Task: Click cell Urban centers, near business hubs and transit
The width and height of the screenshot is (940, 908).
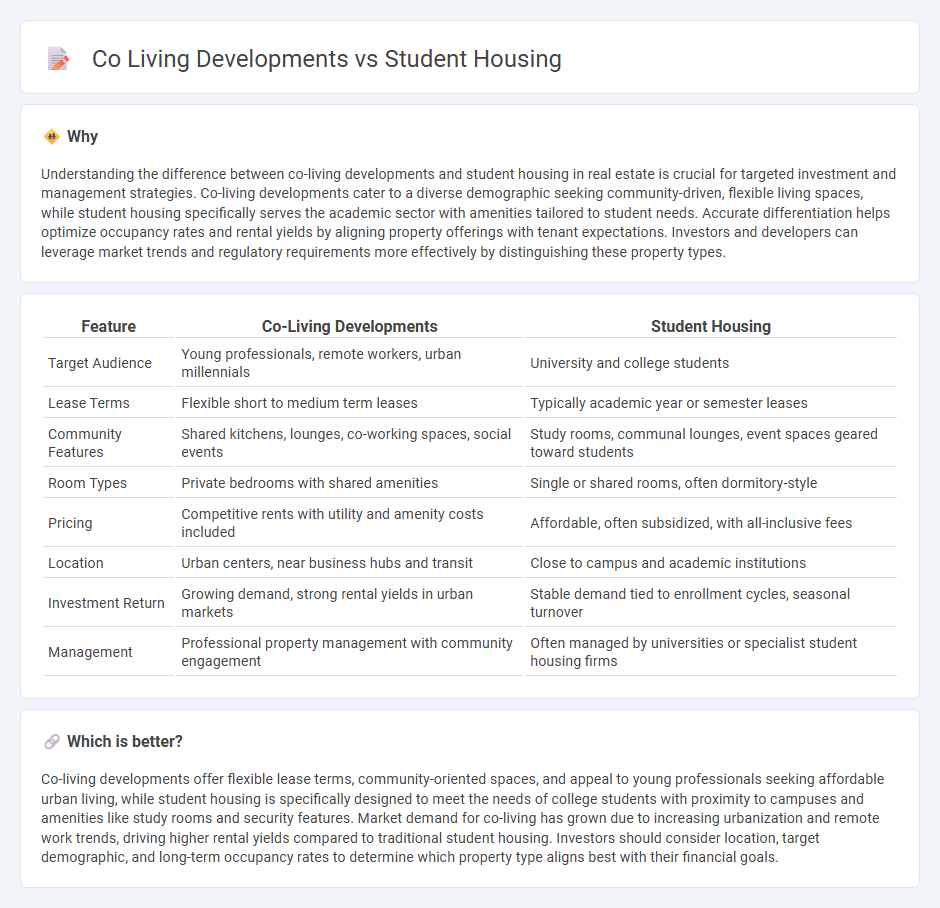Action: coord(350,563)
